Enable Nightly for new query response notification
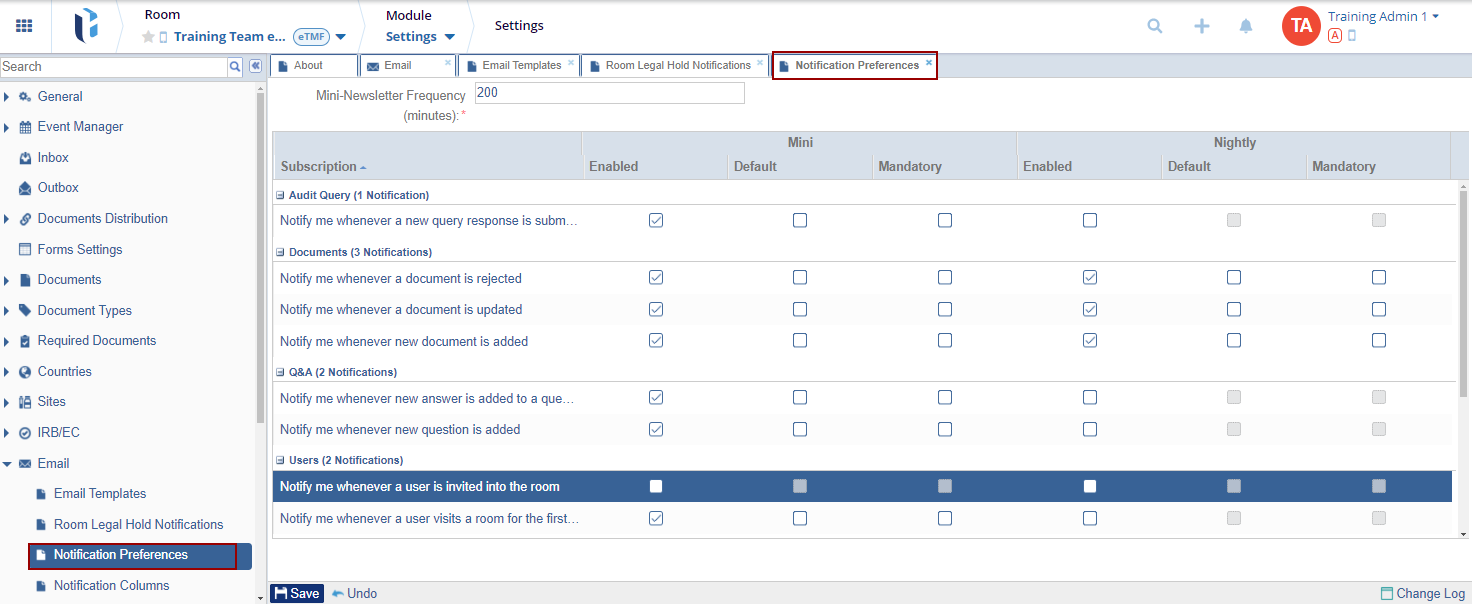 tap(1090, 220)
